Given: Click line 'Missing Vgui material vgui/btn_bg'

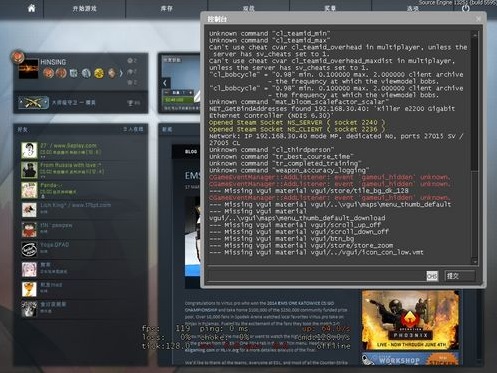Looking at the screenshot, I should point(282,239).
